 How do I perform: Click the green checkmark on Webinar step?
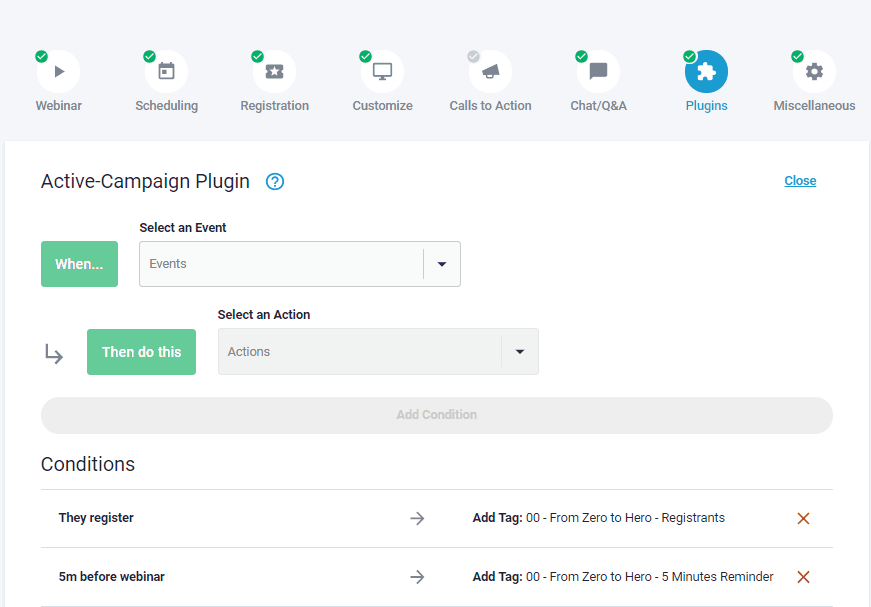42,56
